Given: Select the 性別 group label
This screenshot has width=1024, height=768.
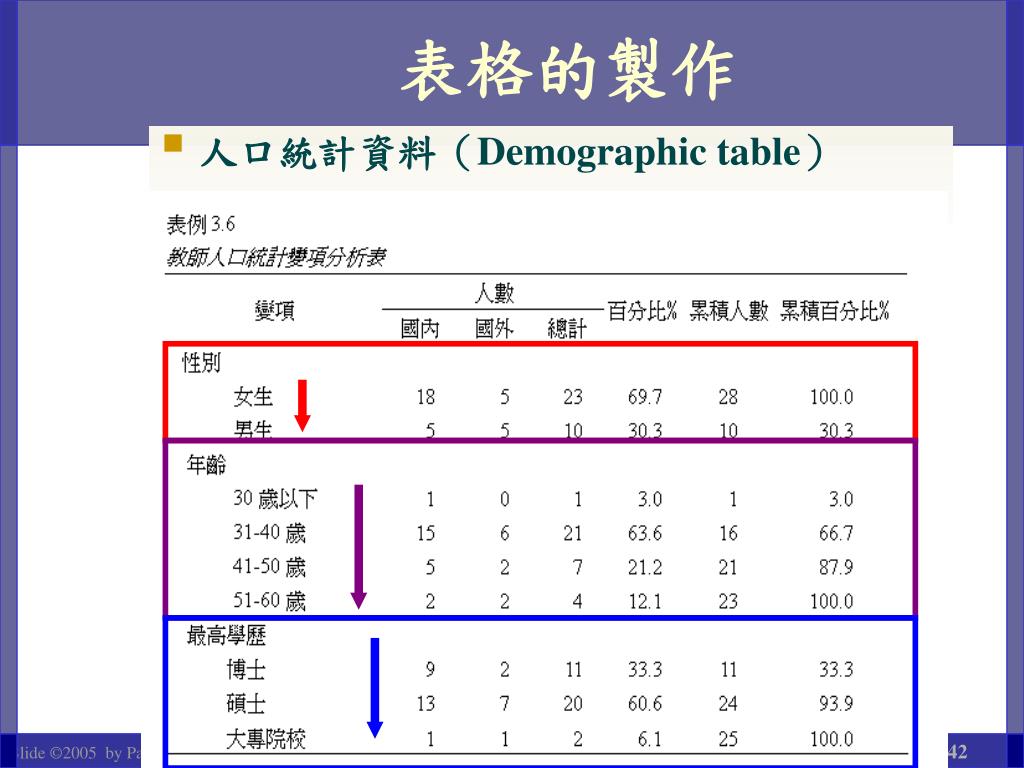Looking at the screenshot, I should point(201,362).
